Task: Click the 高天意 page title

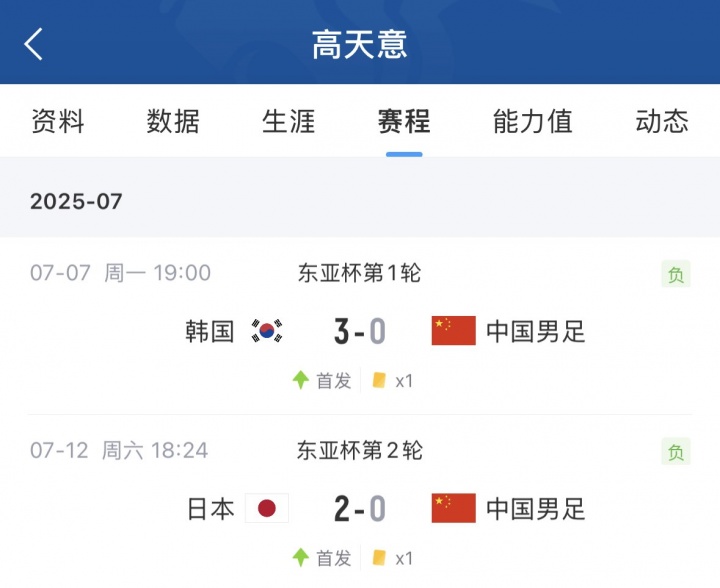Action: (x=360, y=44)
